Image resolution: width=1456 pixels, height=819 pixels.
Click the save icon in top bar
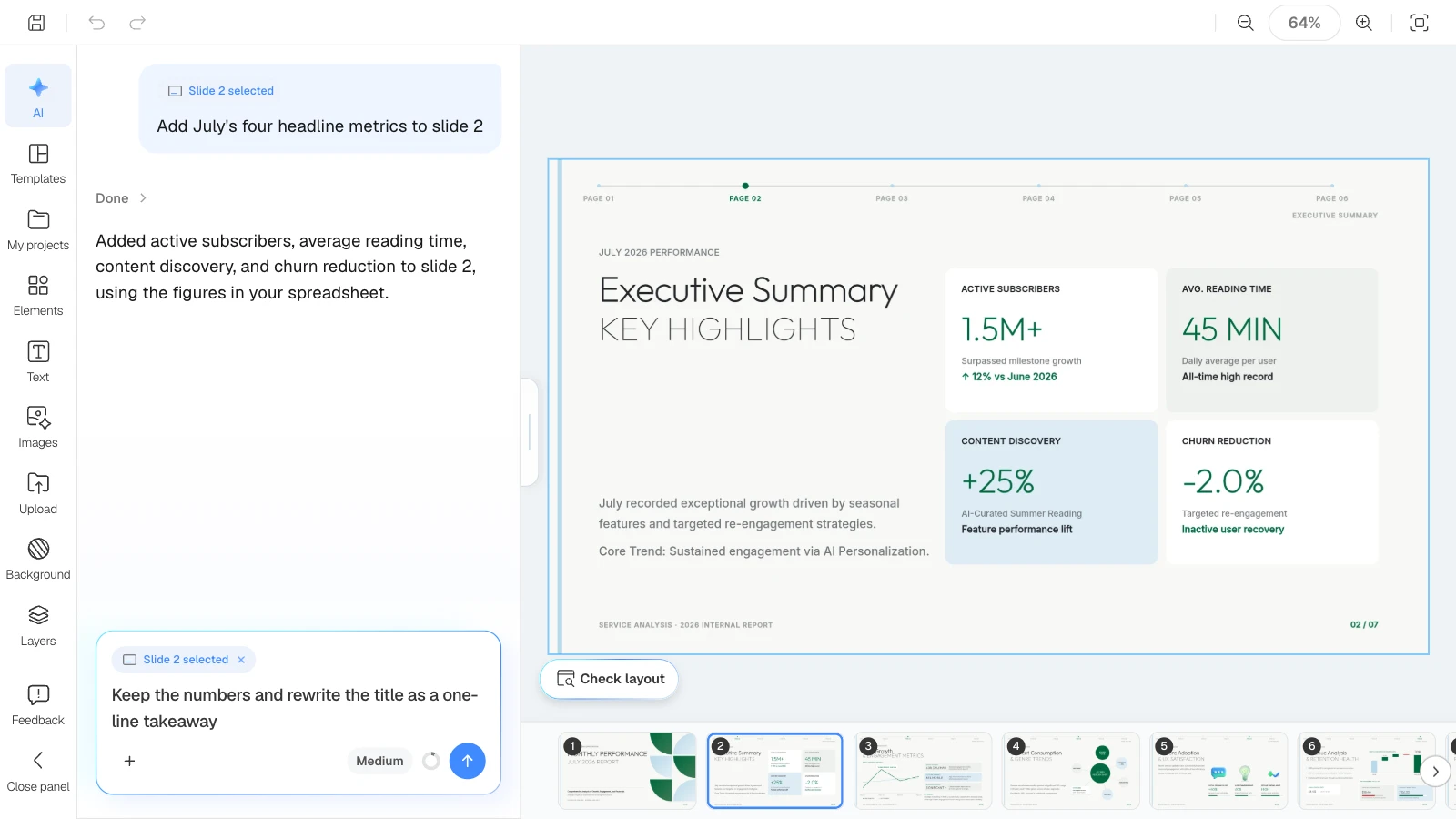(x=36, y=23)
